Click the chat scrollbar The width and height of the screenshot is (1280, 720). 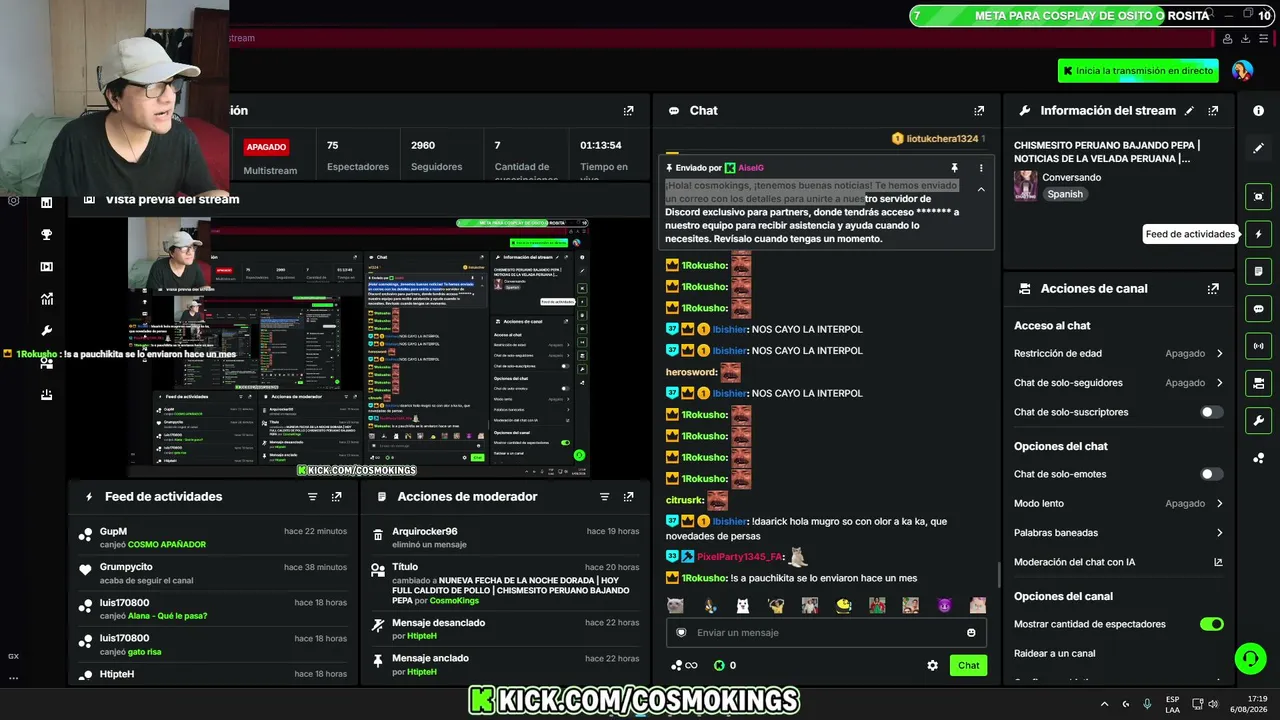click(999, 575)
